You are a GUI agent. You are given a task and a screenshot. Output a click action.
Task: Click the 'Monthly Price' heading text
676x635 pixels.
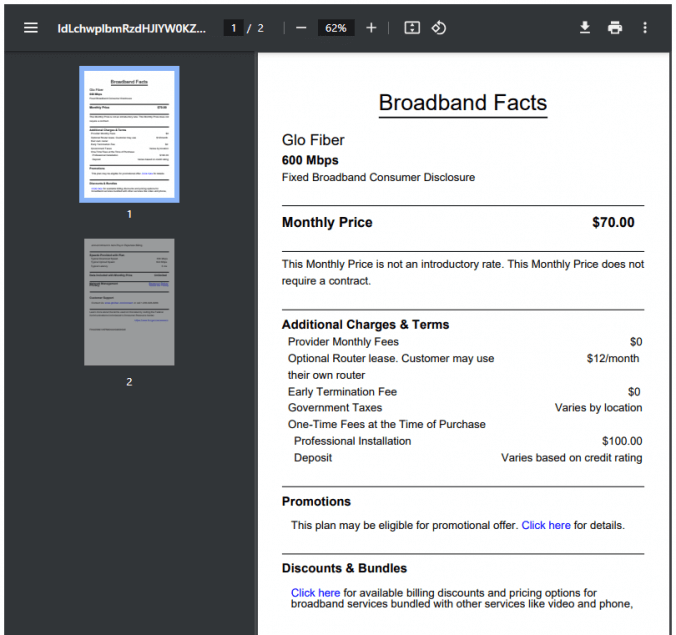[x=327, y=223]
